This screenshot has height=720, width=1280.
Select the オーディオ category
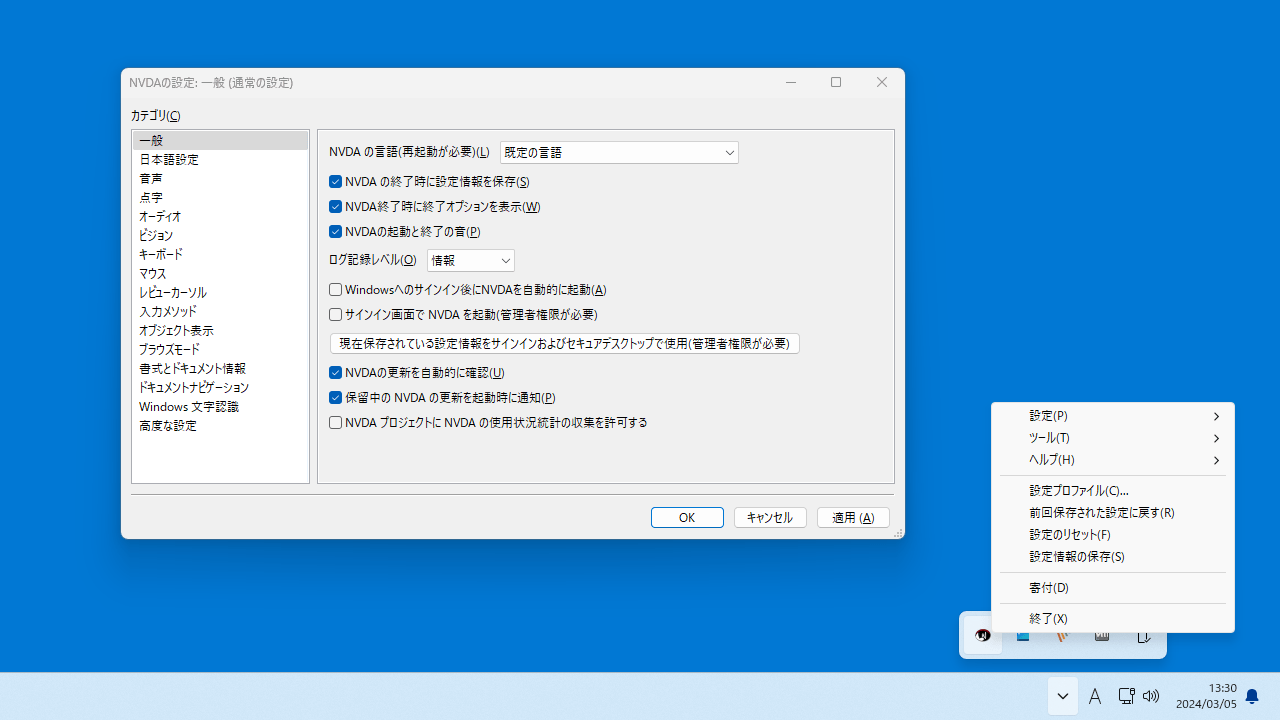(x=220, y=217)
